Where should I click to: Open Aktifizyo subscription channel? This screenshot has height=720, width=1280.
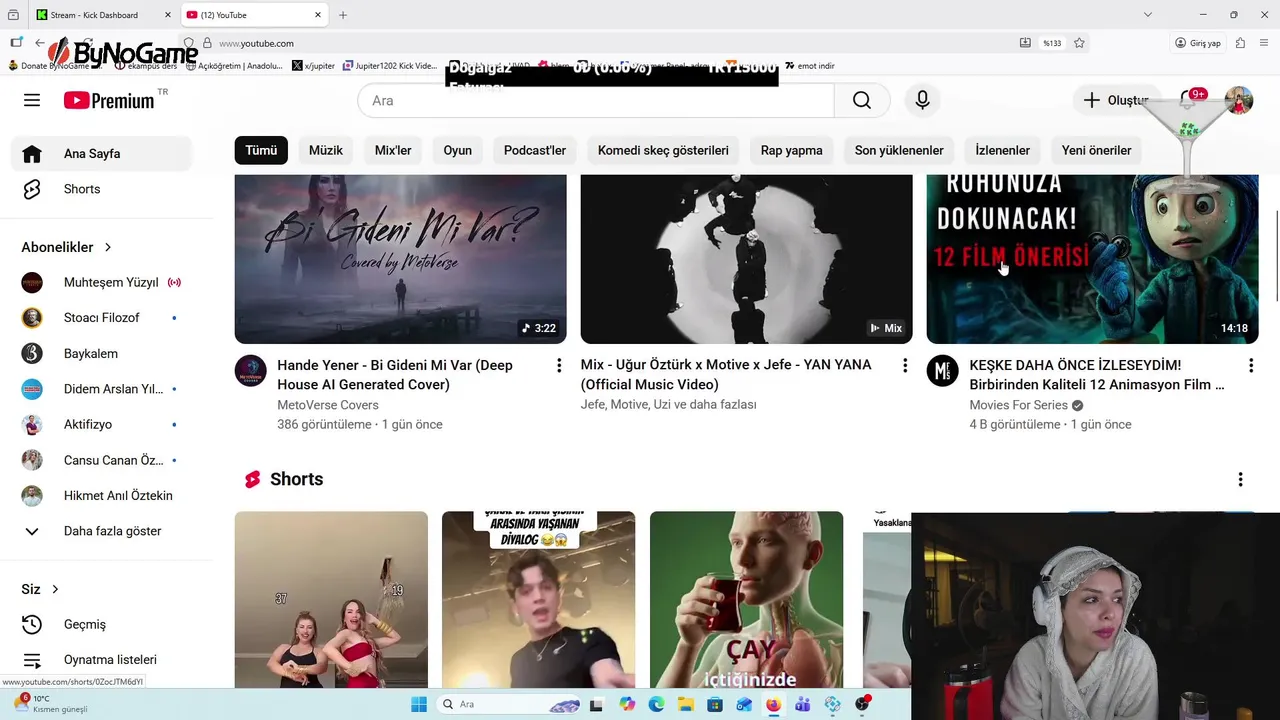pyautogui.click(x=101, y=424)
